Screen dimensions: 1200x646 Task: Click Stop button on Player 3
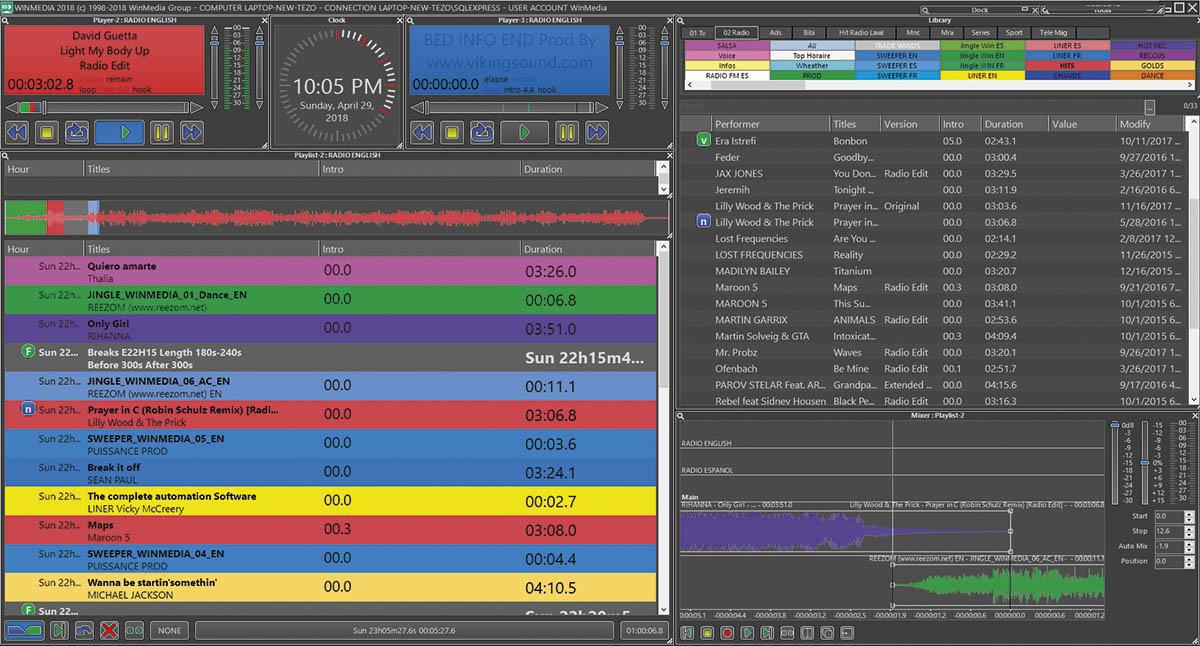[x=452, y=132]
